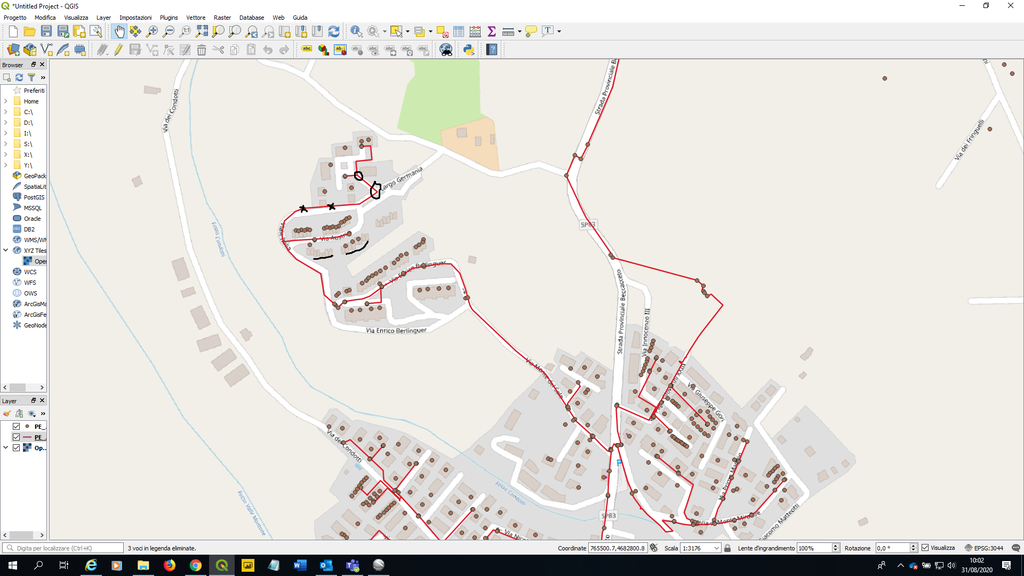Click the Refresh map button
Viewport: 1024px width, 576px height.
[x=333, y=32]
